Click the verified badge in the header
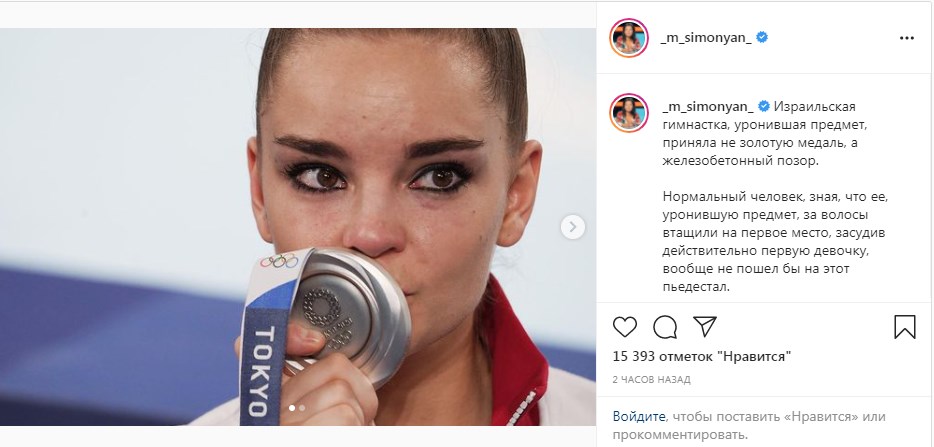 [762, 38]
